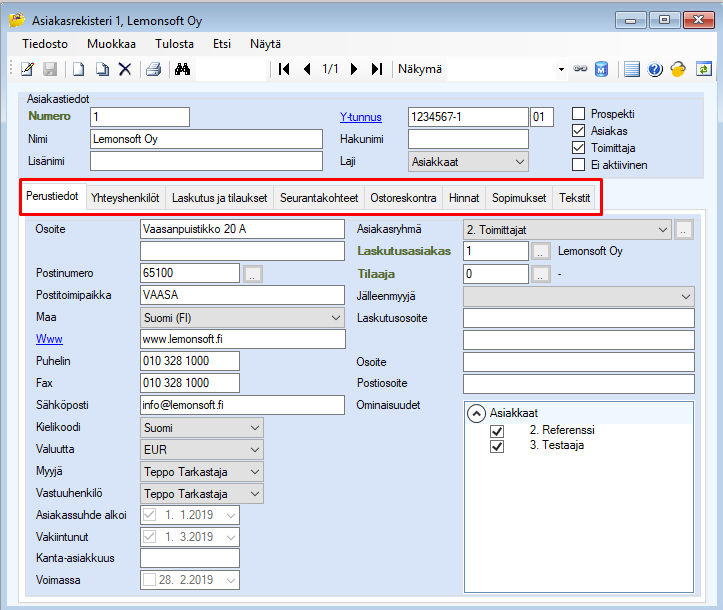Switch to the Tekstit tab
Screen dimensions: 723x610
574,198
